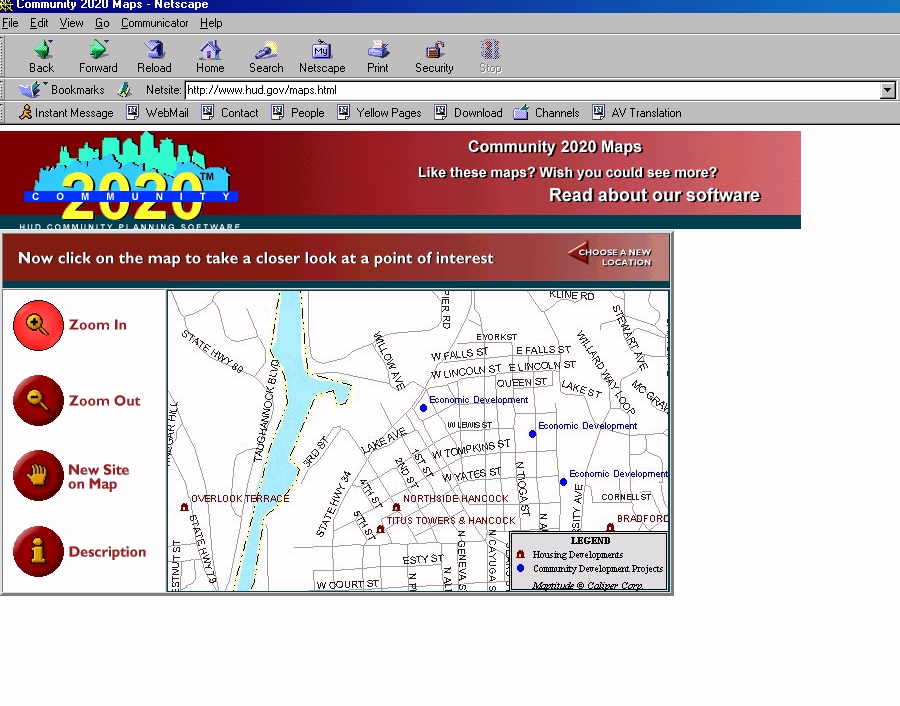This screenshot has width=900, height=706.
Task: Click the Zoom In magnifier icon
Action: 38,325
